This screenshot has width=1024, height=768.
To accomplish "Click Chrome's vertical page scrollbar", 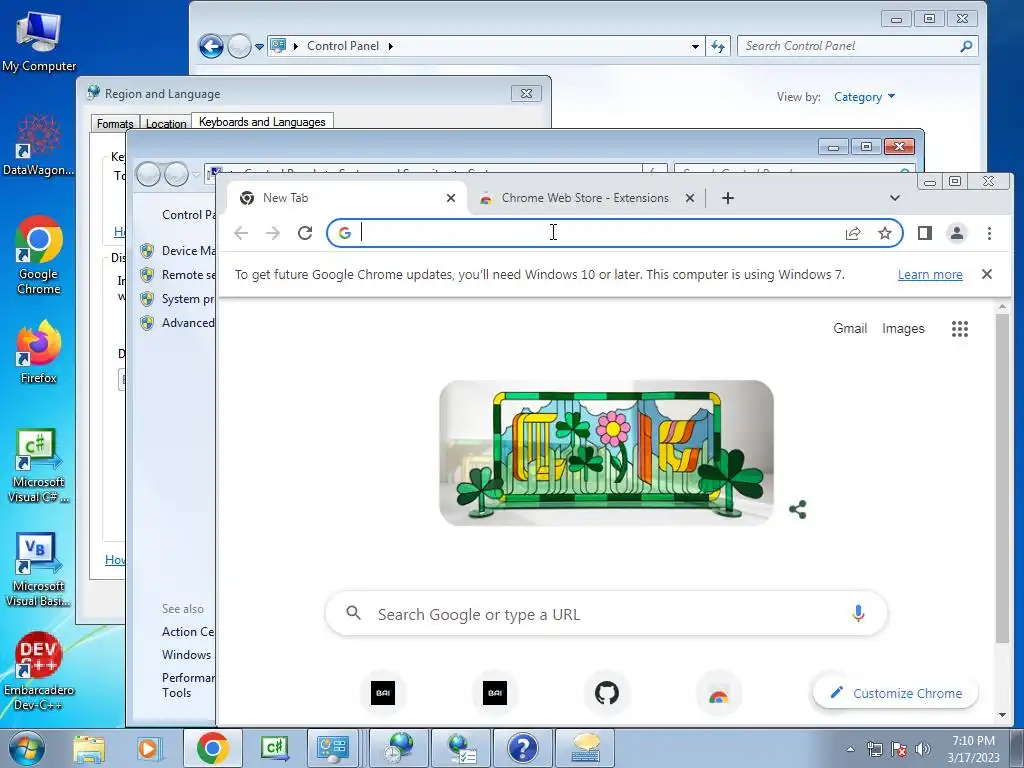I will click(1002, 477).
